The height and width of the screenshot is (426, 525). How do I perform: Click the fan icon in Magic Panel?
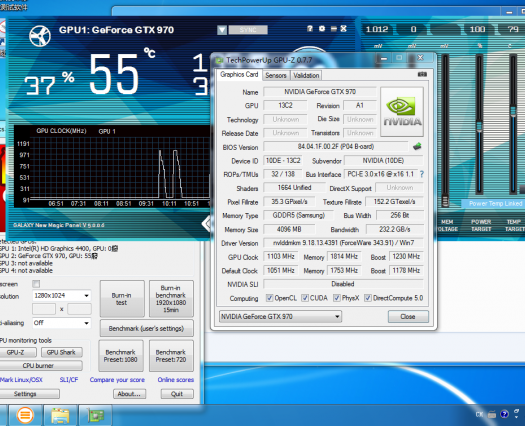click(x=40, y=36)
